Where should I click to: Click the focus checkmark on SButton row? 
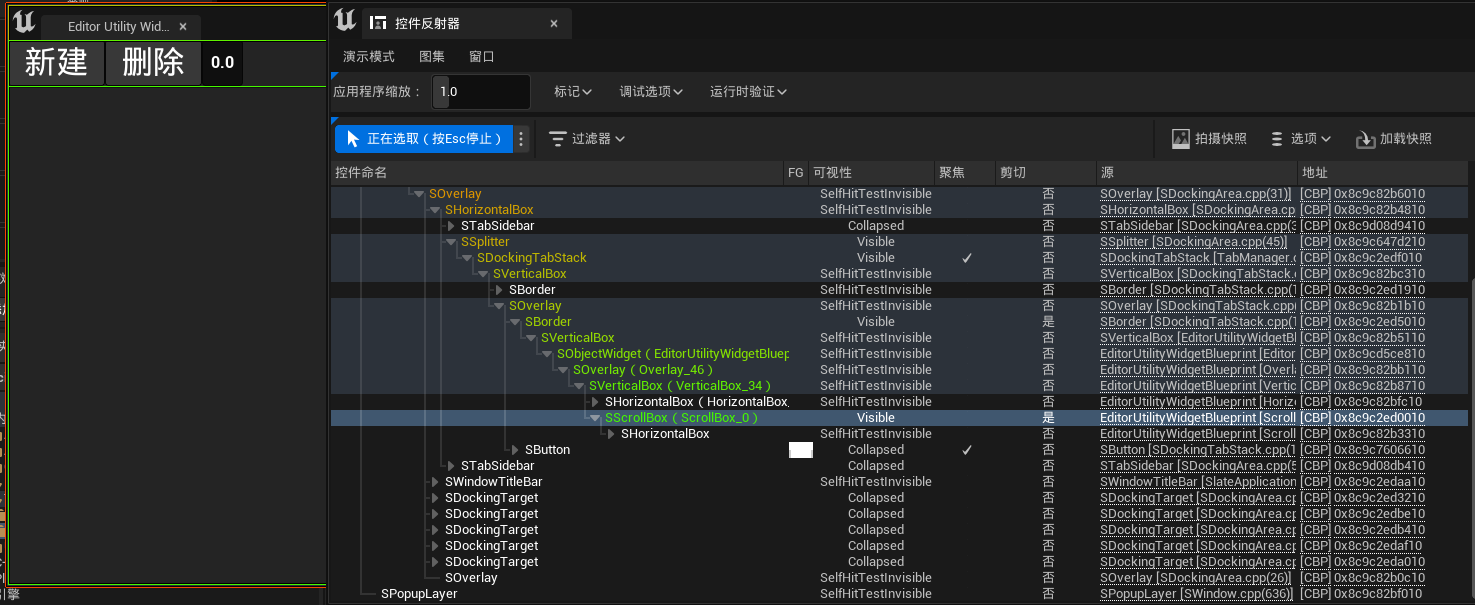coord(967,450)
